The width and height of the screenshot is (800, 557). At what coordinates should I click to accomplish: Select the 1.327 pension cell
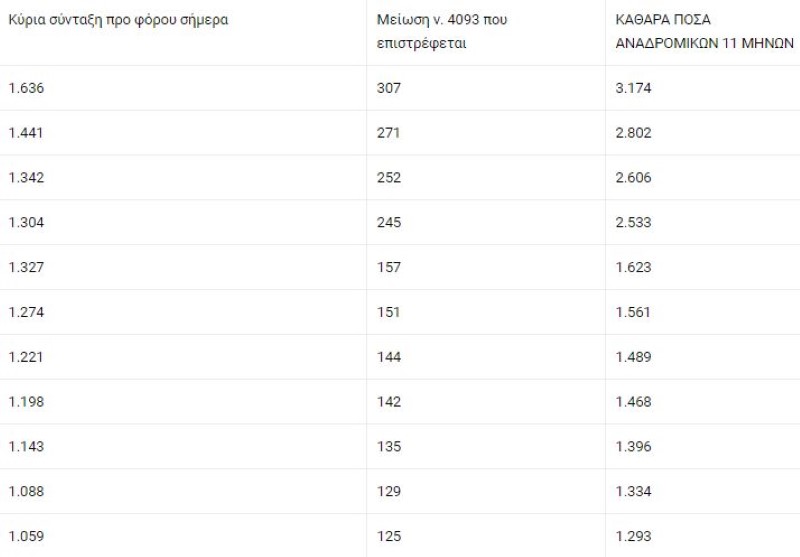tap(27, 267)
